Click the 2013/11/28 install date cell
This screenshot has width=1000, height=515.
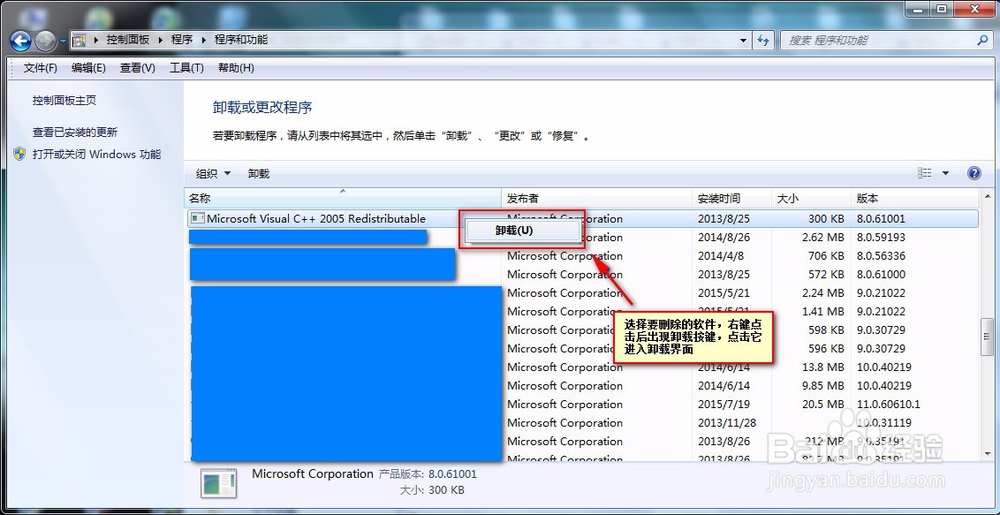(x=727, y=423)
